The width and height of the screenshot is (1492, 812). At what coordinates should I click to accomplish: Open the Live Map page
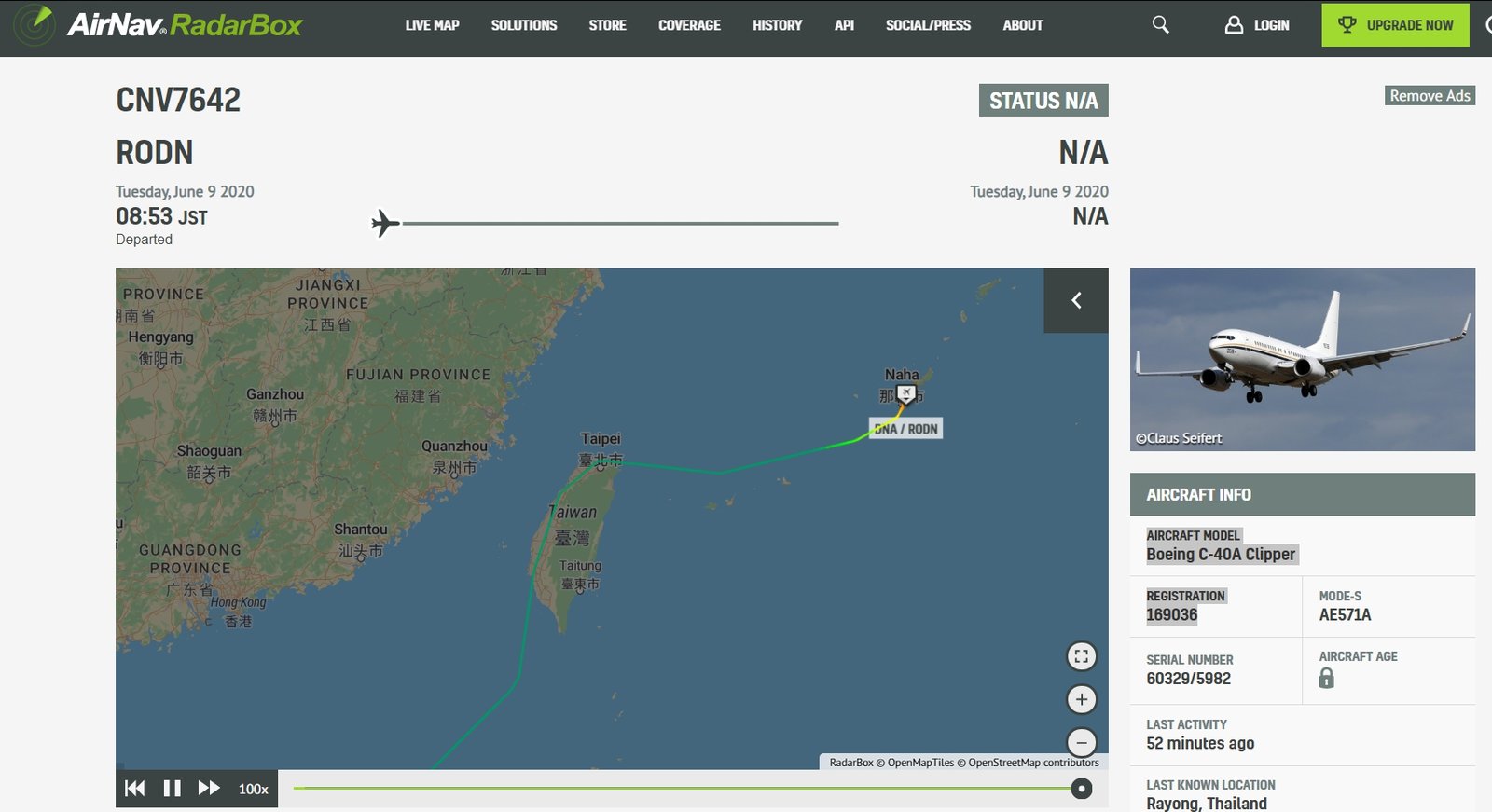click(432, 25)
